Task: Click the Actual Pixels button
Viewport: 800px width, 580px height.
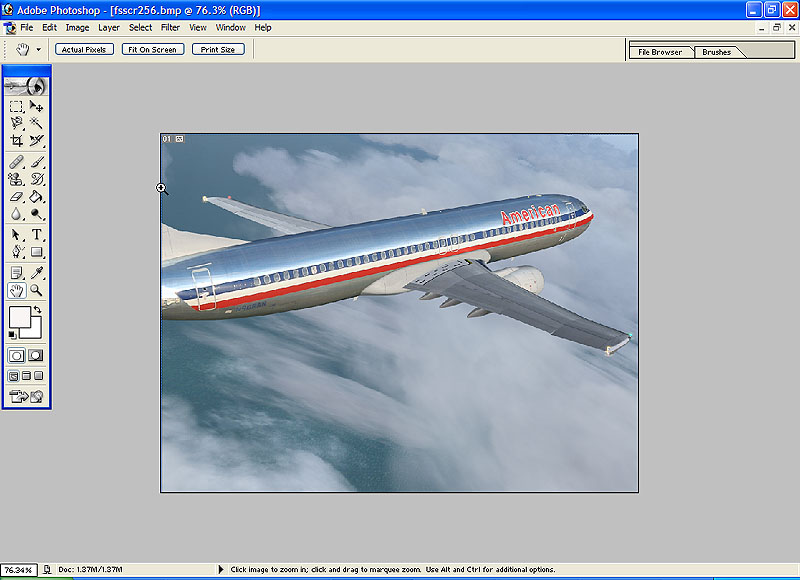Action: click(85, 49)
